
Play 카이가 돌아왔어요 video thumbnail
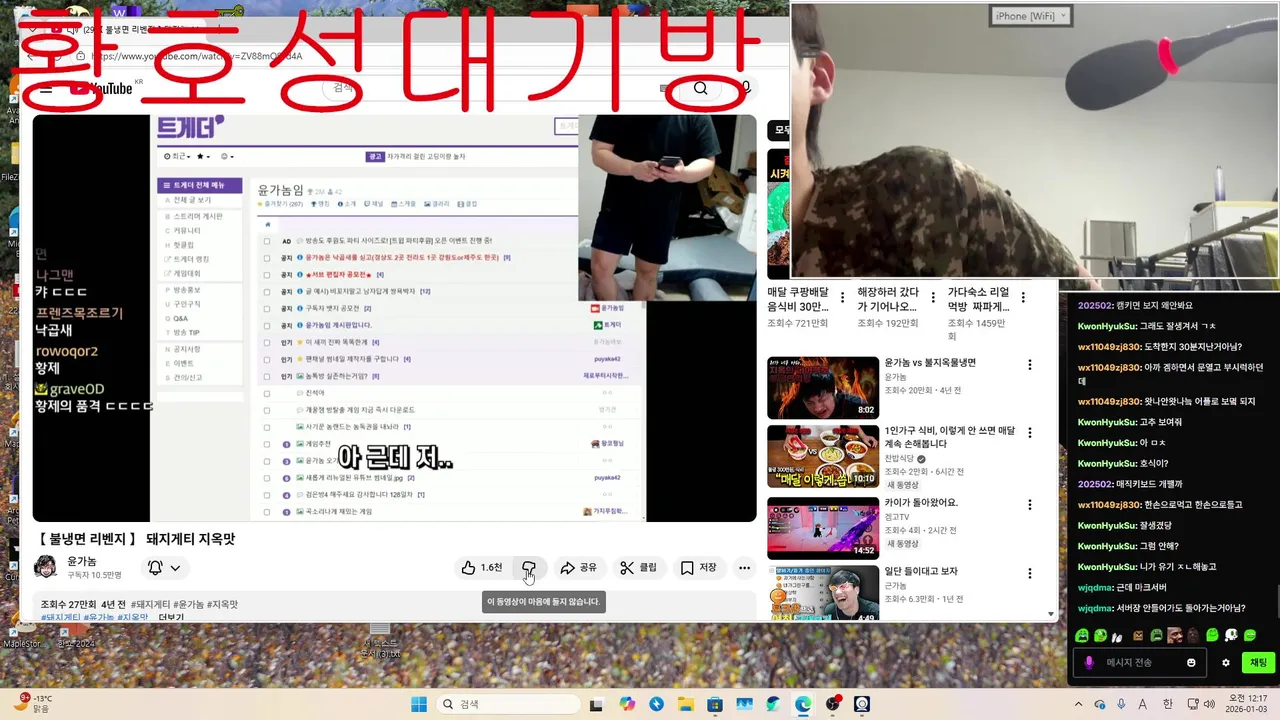tap(822, 527)
